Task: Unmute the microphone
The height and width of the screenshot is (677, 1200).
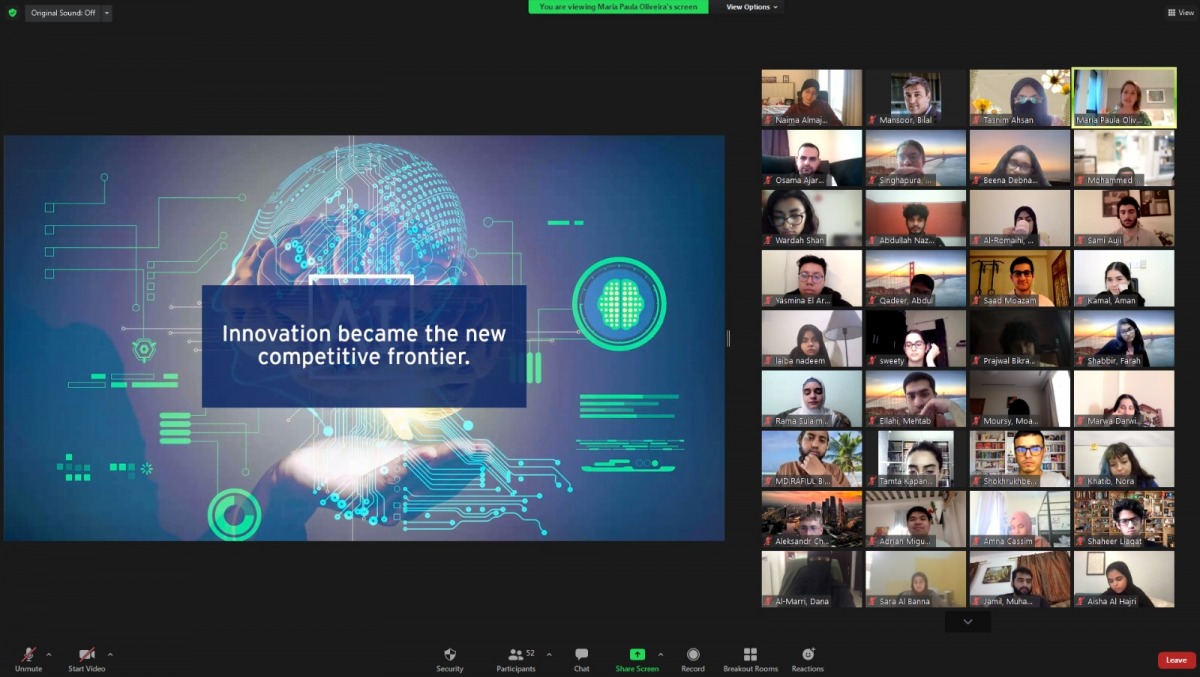Action: point(28,659)
